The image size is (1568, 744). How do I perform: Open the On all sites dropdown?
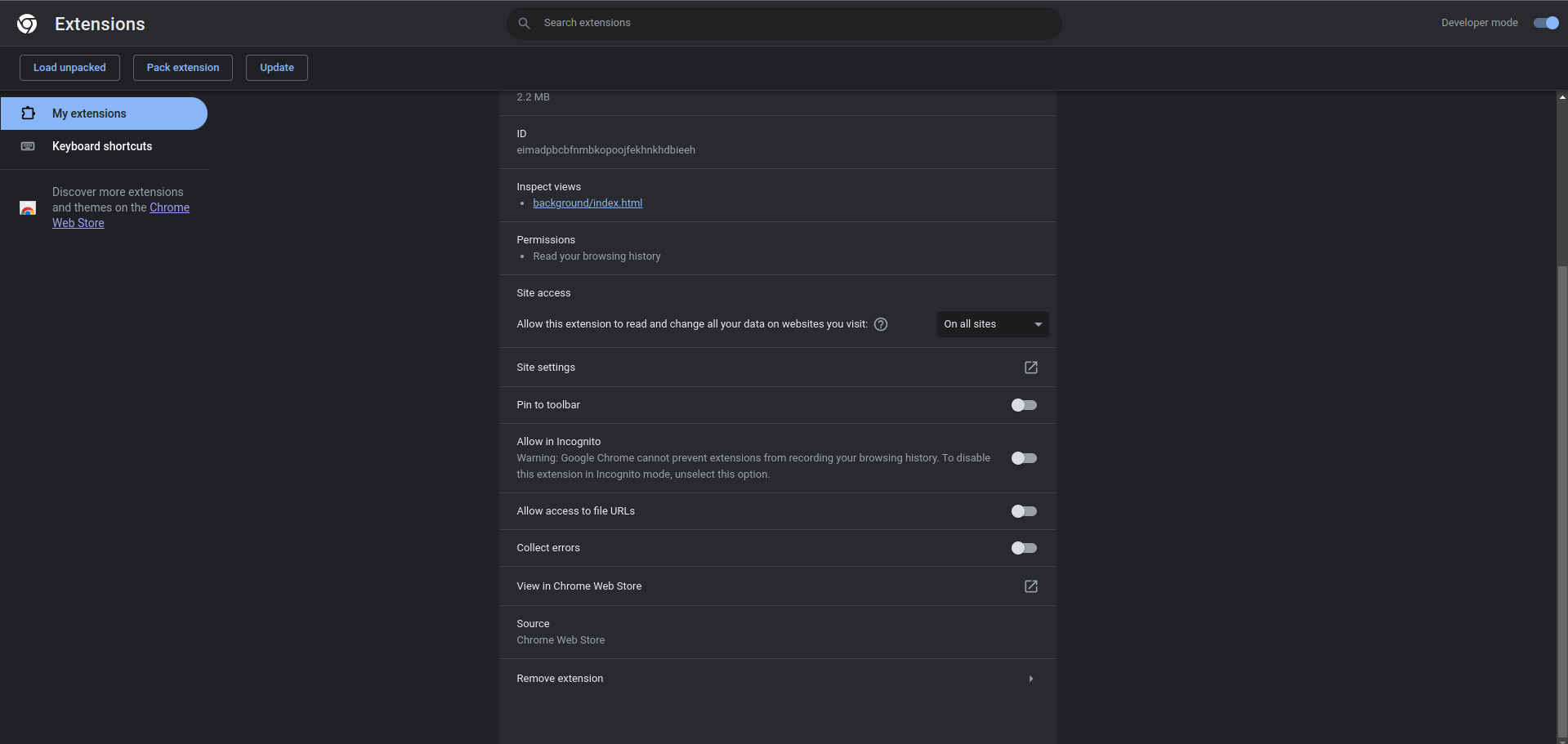pyautogui.click(x=992, y=324)
